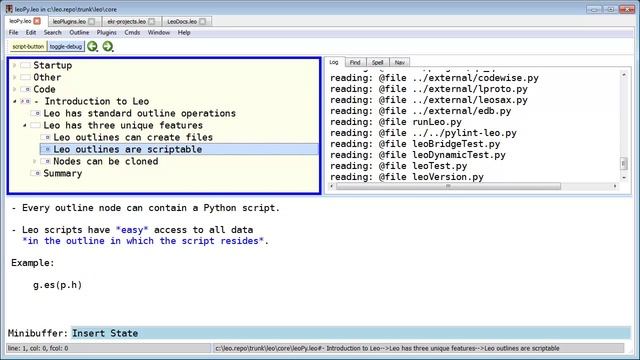This screenshot has height=360, width=640.
Task: Open the Search menu
Action: [x=53, y=32]
